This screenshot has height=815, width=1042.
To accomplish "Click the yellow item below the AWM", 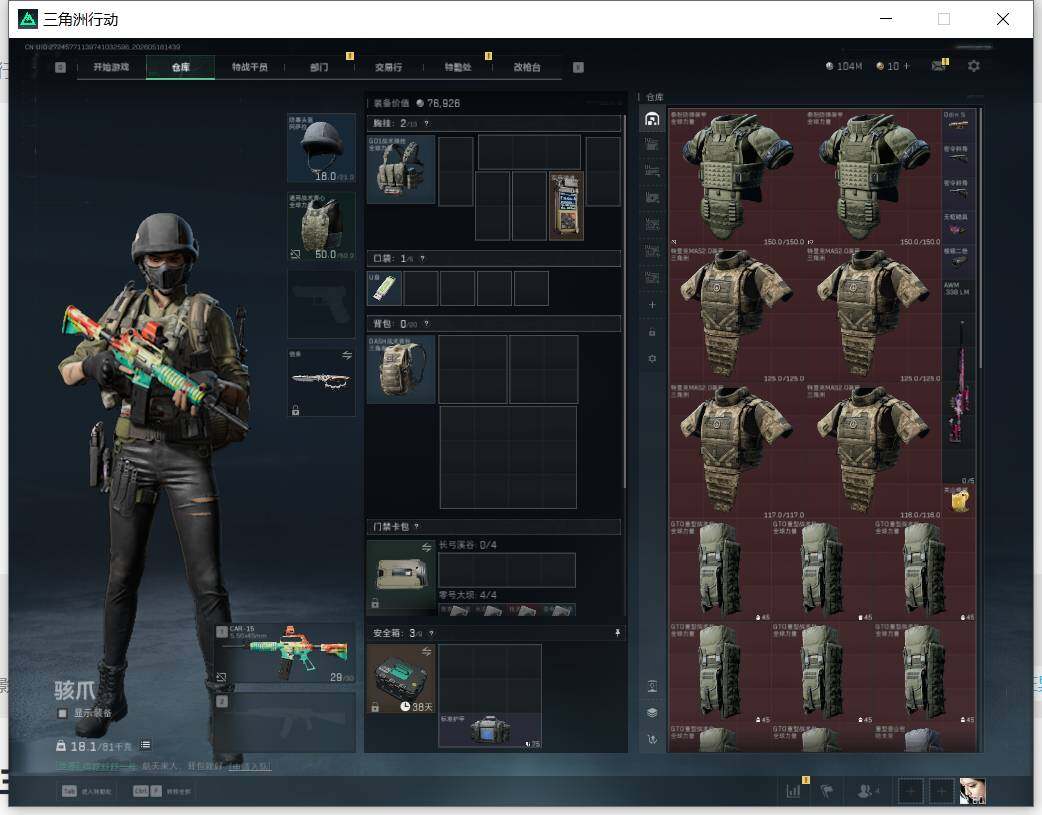I will click(958, 501).
